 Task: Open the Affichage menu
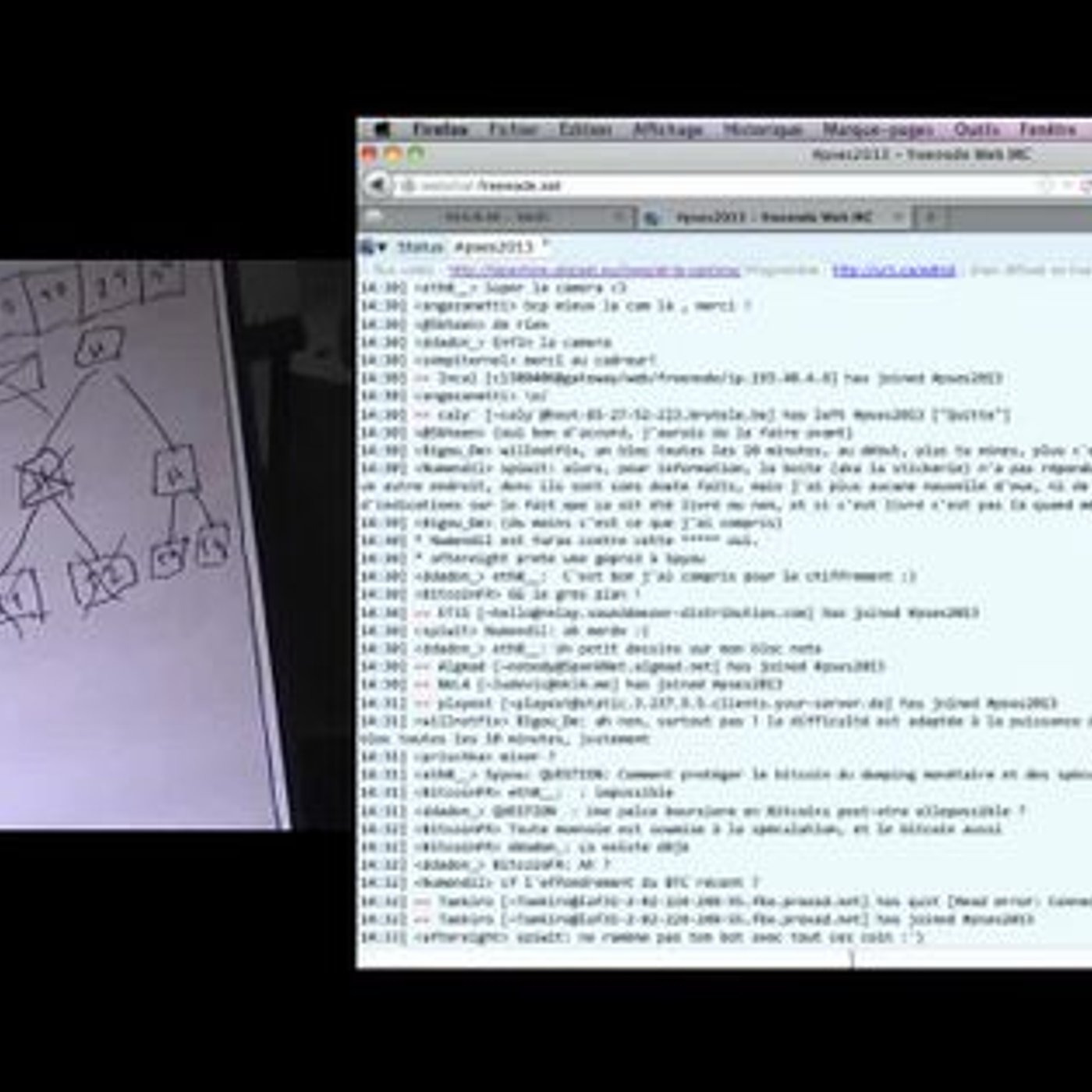coord(668,129)
